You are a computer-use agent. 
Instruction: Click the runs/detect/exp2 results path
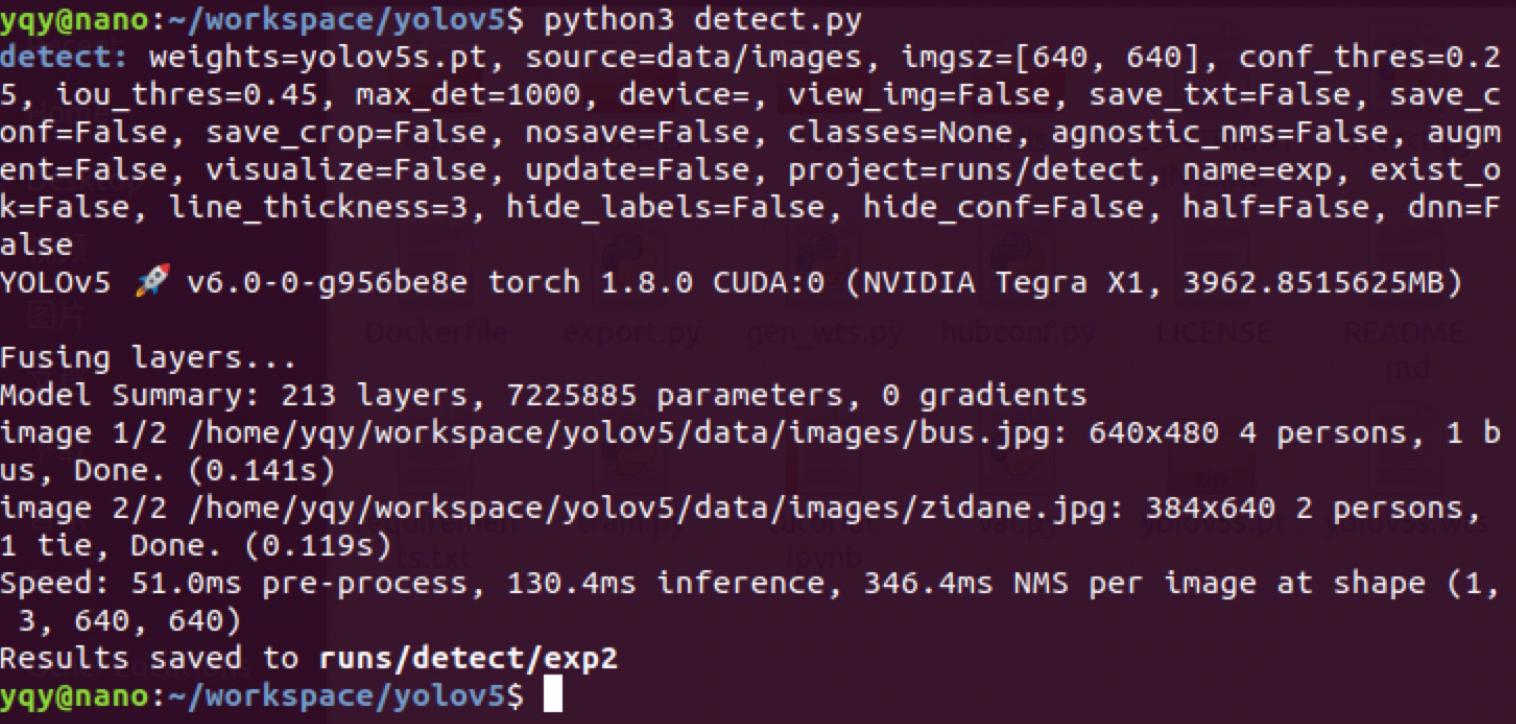point(468,658)
